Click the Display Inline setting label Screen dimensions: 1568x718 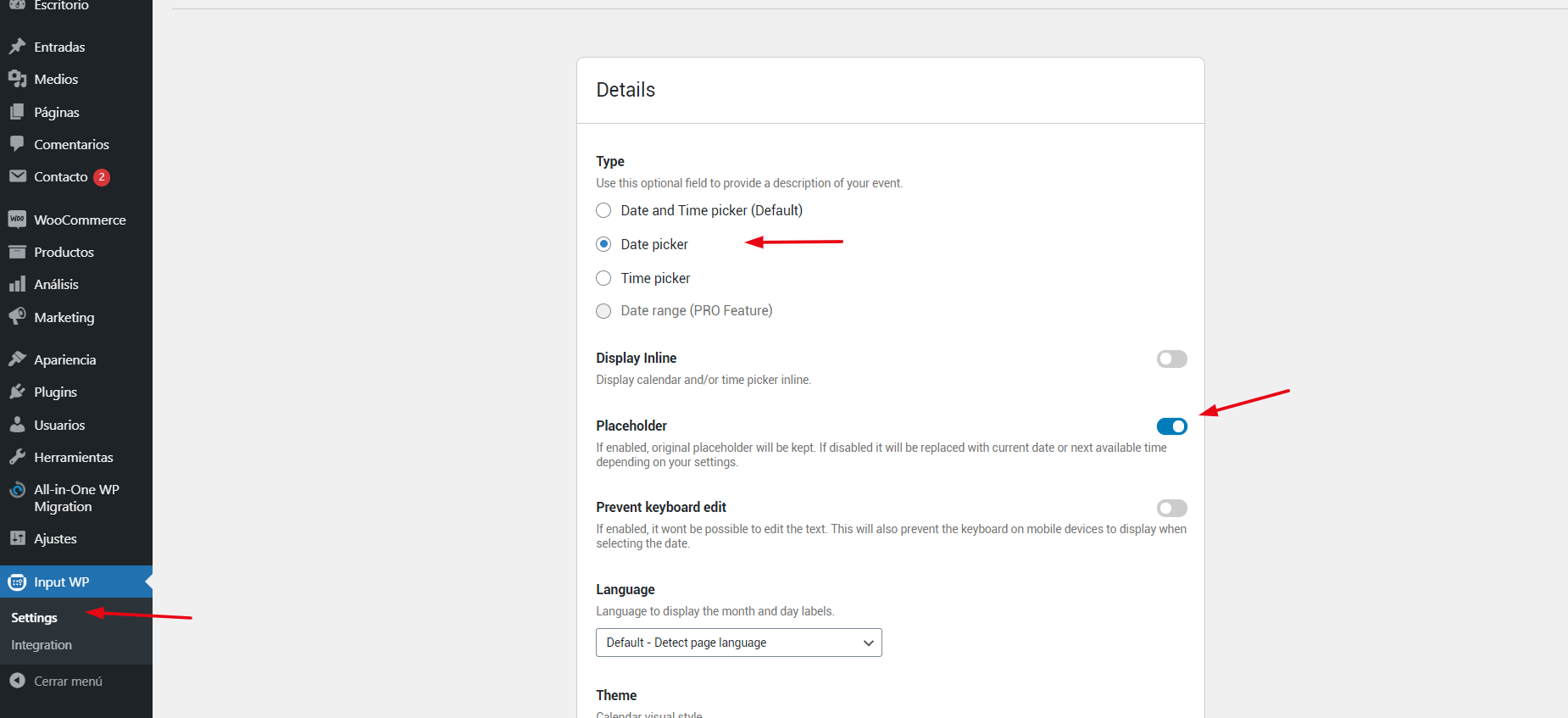click(636, 358)
